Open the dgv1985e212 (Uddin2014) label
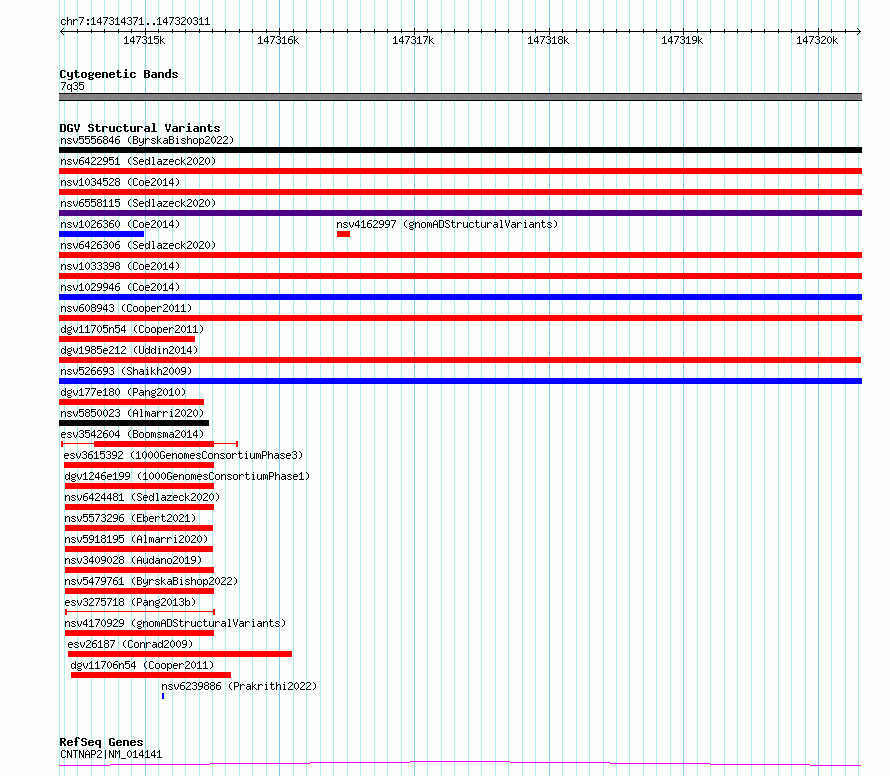Screen dimensions: 890x776 click(x=129, y=350)
